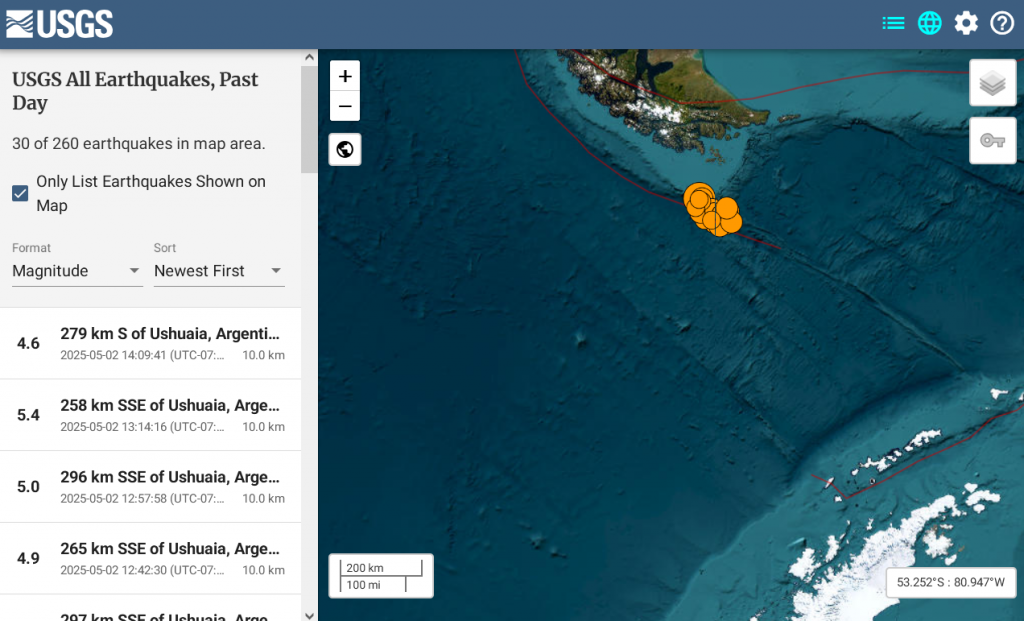Click the USGS All Earthquakes, Past Day heading
The height and width of the screenshot is (621, 1024).
[x=135, y=91]
